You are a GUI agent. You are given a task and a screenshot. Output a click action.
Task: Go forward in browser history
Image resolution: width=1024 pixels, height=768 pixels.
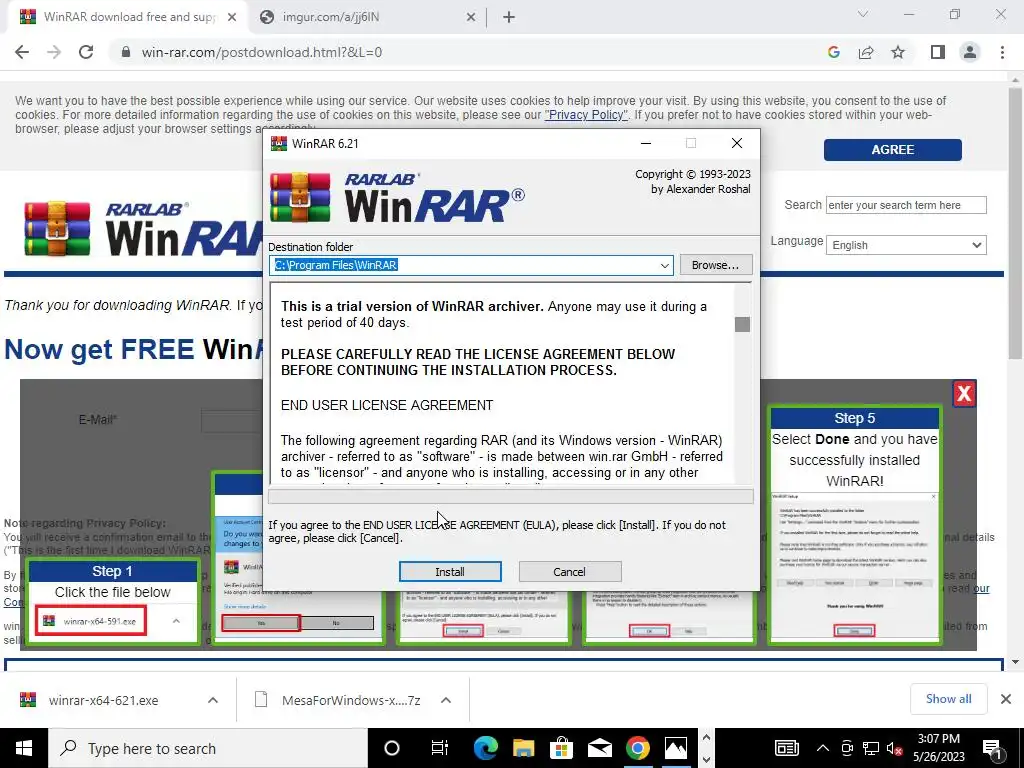[54, 52]
